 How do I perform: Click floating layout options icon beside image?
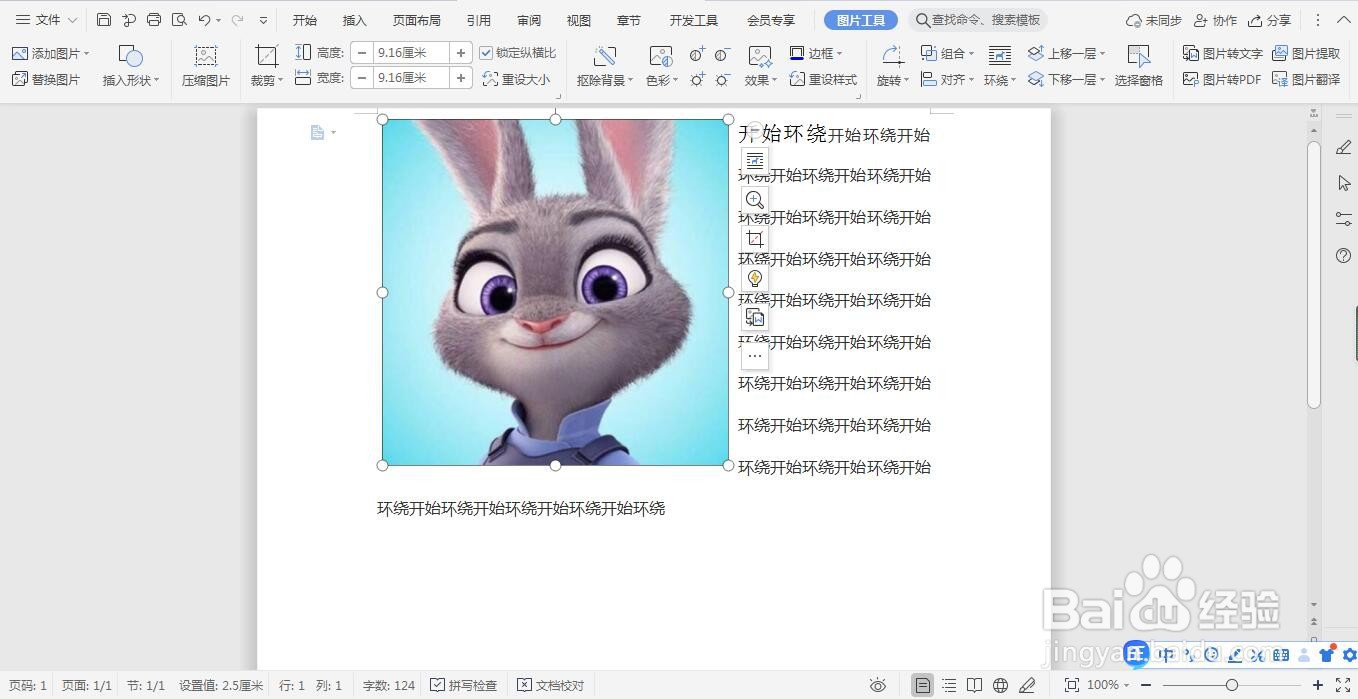tap(755, 160)
